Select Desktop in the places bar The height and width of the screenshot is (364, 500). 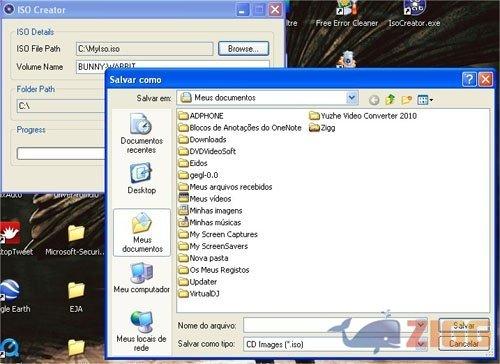tap(141, 178)
